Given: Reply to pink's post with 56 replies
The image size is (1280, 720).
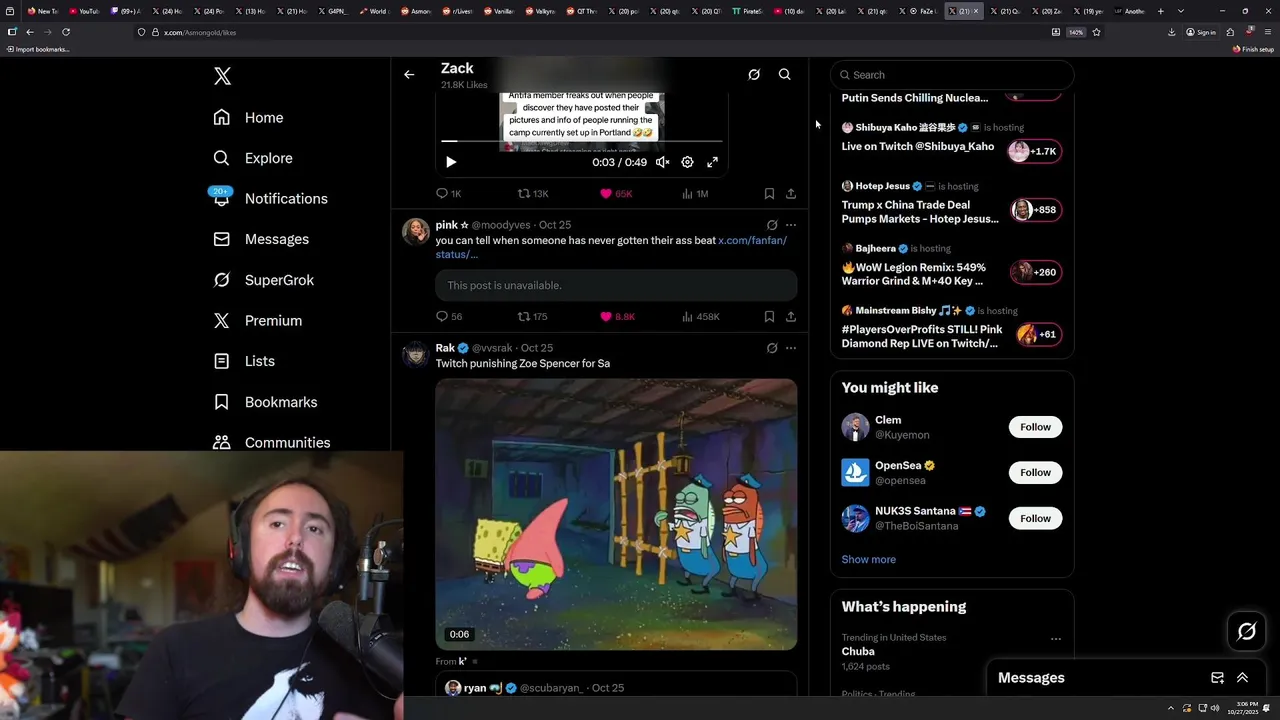Looking at the screenshot, I should coord(448,316).
